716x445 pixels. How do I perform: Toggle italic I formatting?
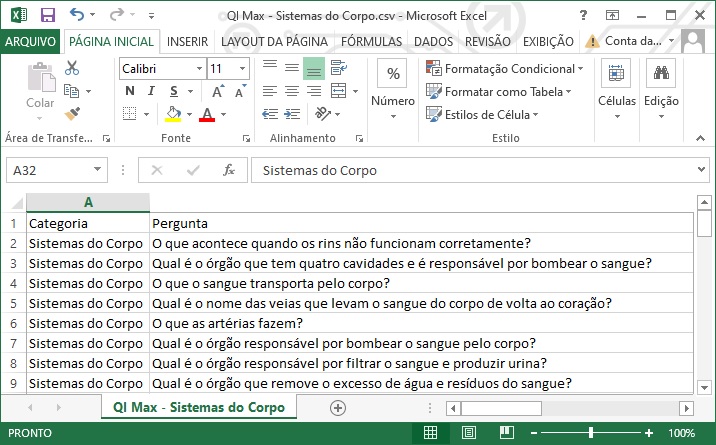click(x=151, y=91)
